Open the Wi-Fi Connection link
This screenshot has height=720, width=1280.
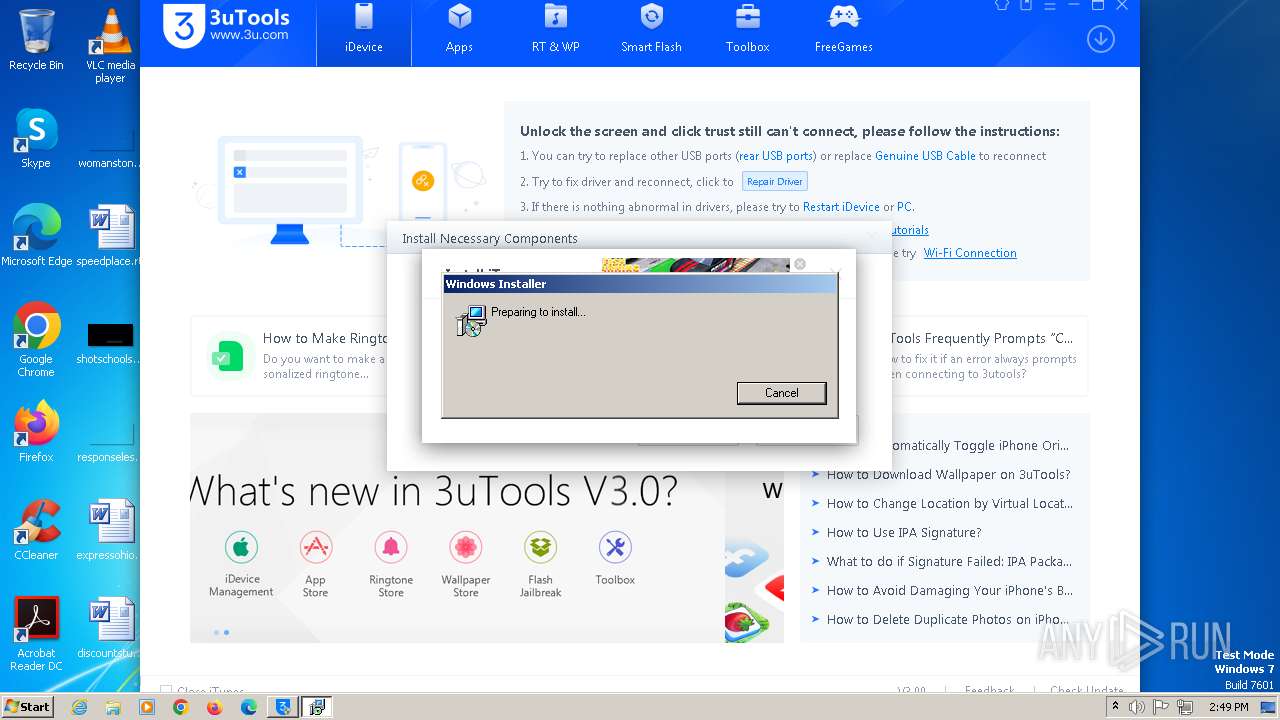point(970,253)
